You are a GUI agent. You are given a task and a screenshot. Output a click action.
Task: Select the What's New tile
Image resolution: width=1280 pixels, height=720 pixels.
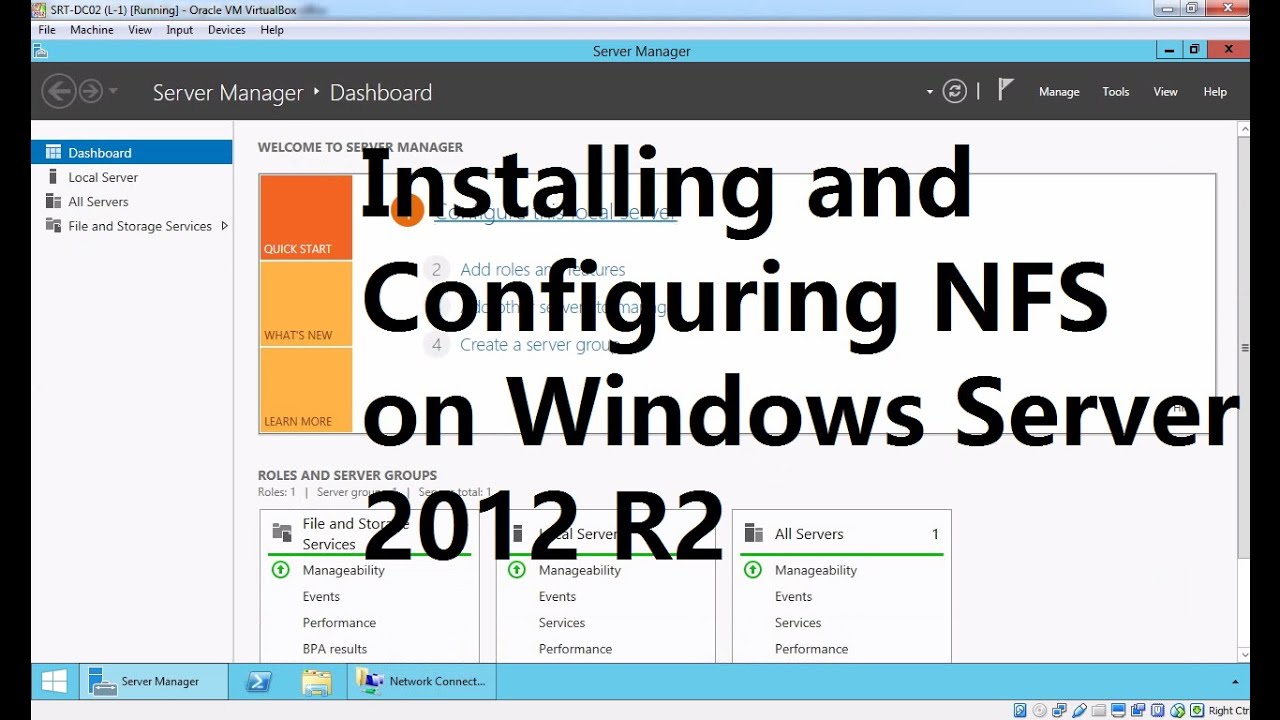pyautogui.click(x=306, y=304)
